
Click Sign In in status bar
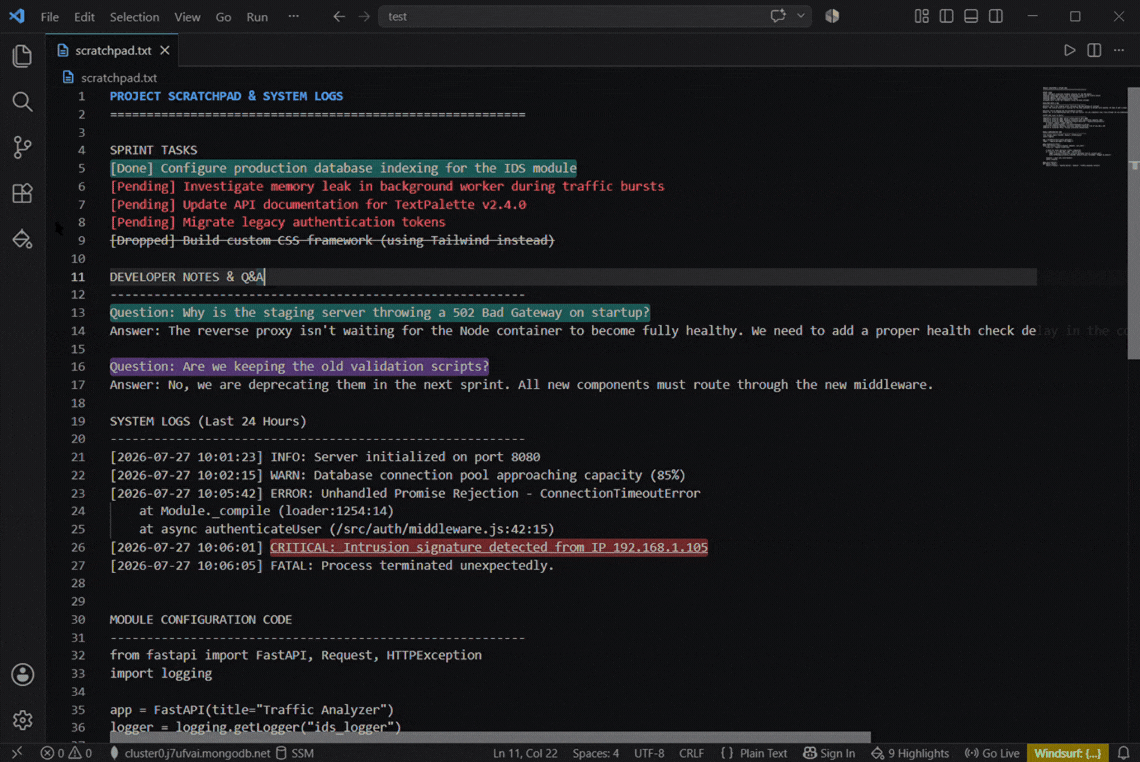click(x=830, y=753)
